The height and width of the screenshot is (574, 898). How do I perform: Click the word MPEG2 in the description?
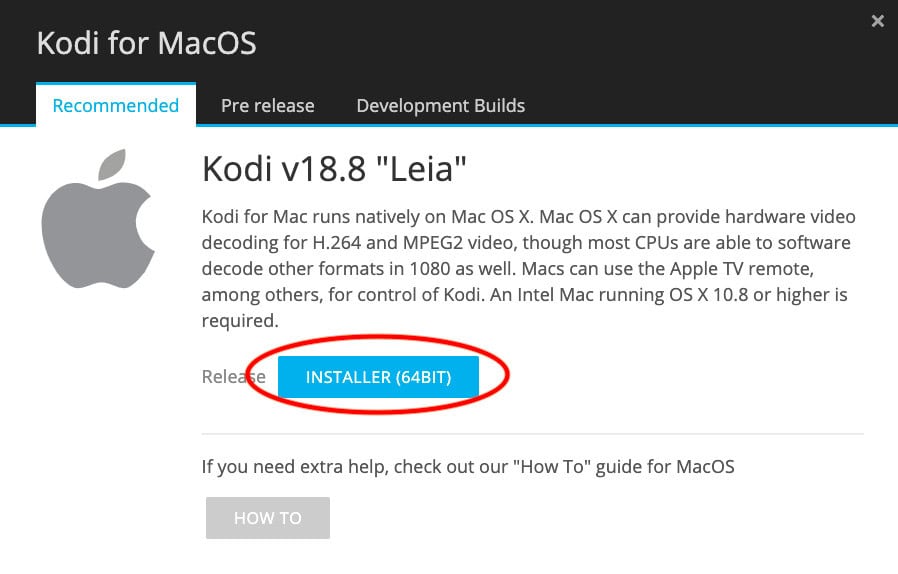(432, 243)
